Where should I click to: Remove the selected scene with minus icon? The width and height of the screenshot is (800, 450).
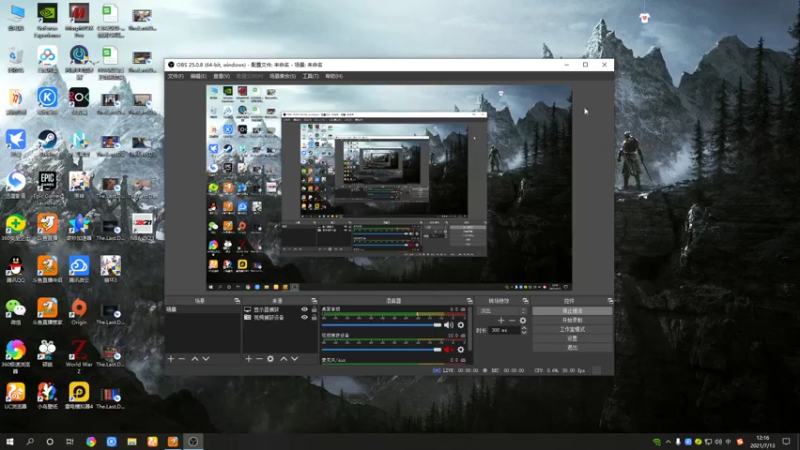182,359
